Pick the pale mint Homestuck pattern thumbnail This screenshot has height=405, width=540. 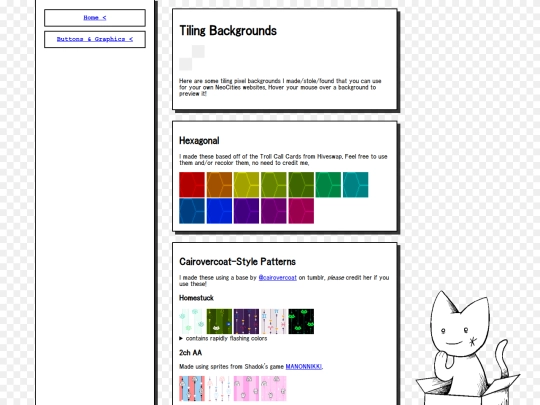coord(192,321)
